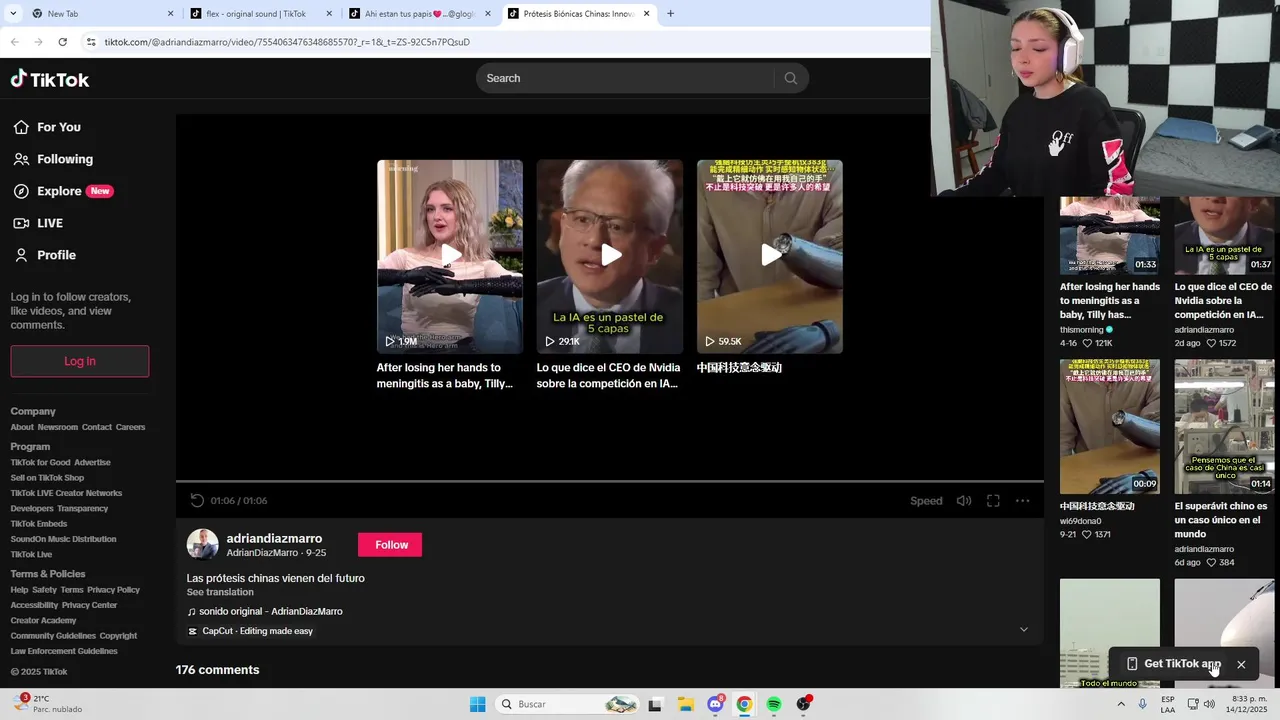Click the Log in button
The image size is (1280, 720).
80,361
